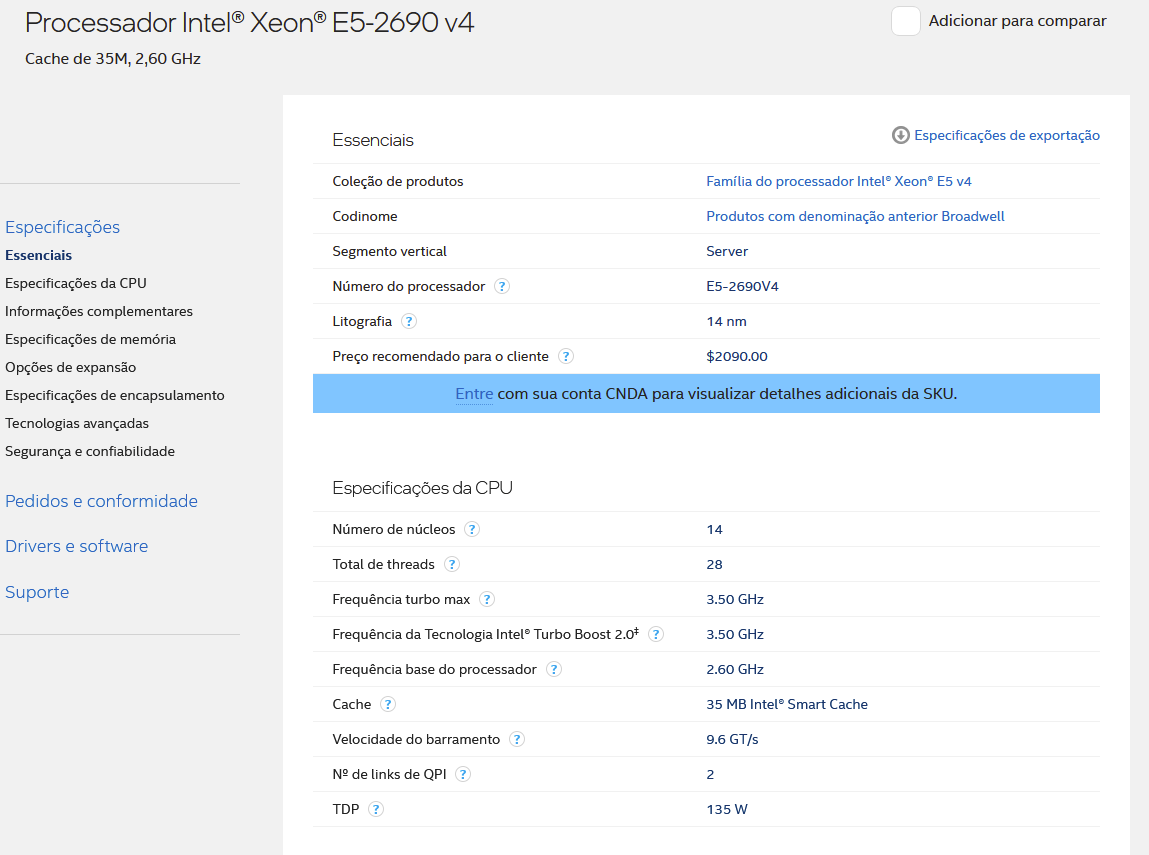This screenshot has height=855, width=1149.
Task: Click the 35 MB Intel Smart Cache value
Action: (x=787, y=704)
